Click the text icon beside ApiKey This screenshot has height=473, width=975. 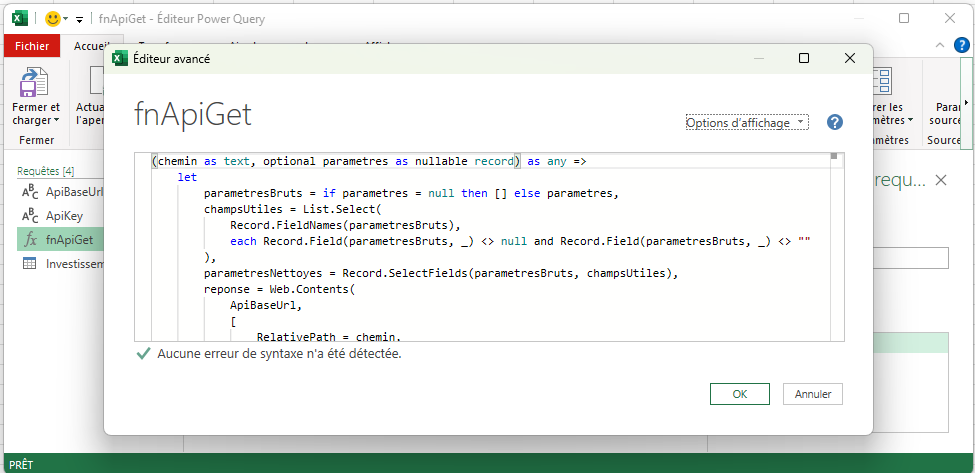click(29, 216)
